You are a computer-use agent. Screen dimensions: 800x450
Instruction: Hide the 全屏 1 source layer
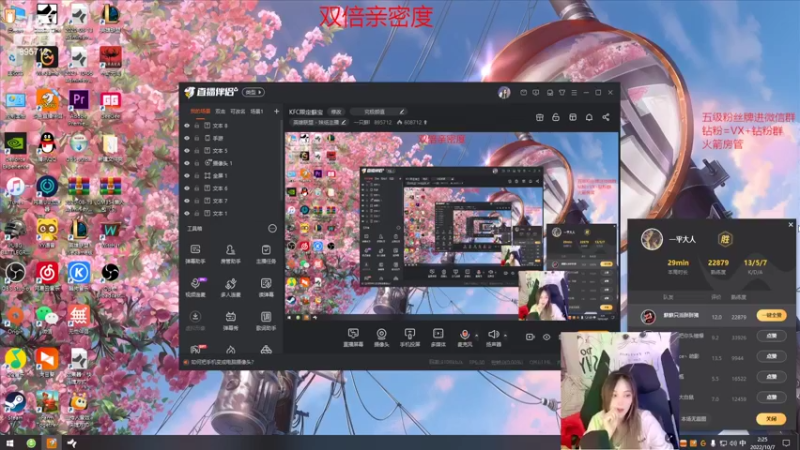[x=187, y=176]
